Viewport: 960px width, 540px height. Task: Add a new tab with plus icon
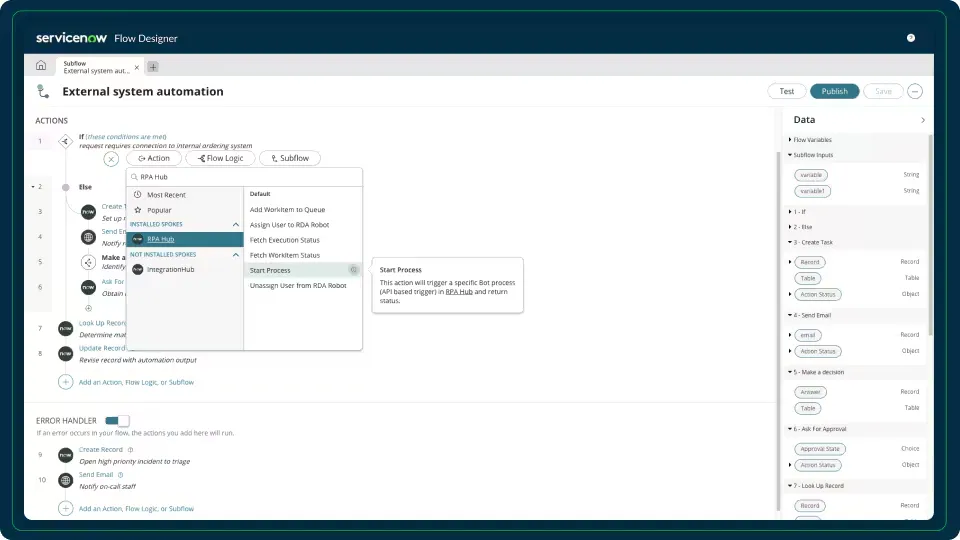pos(153,67)
